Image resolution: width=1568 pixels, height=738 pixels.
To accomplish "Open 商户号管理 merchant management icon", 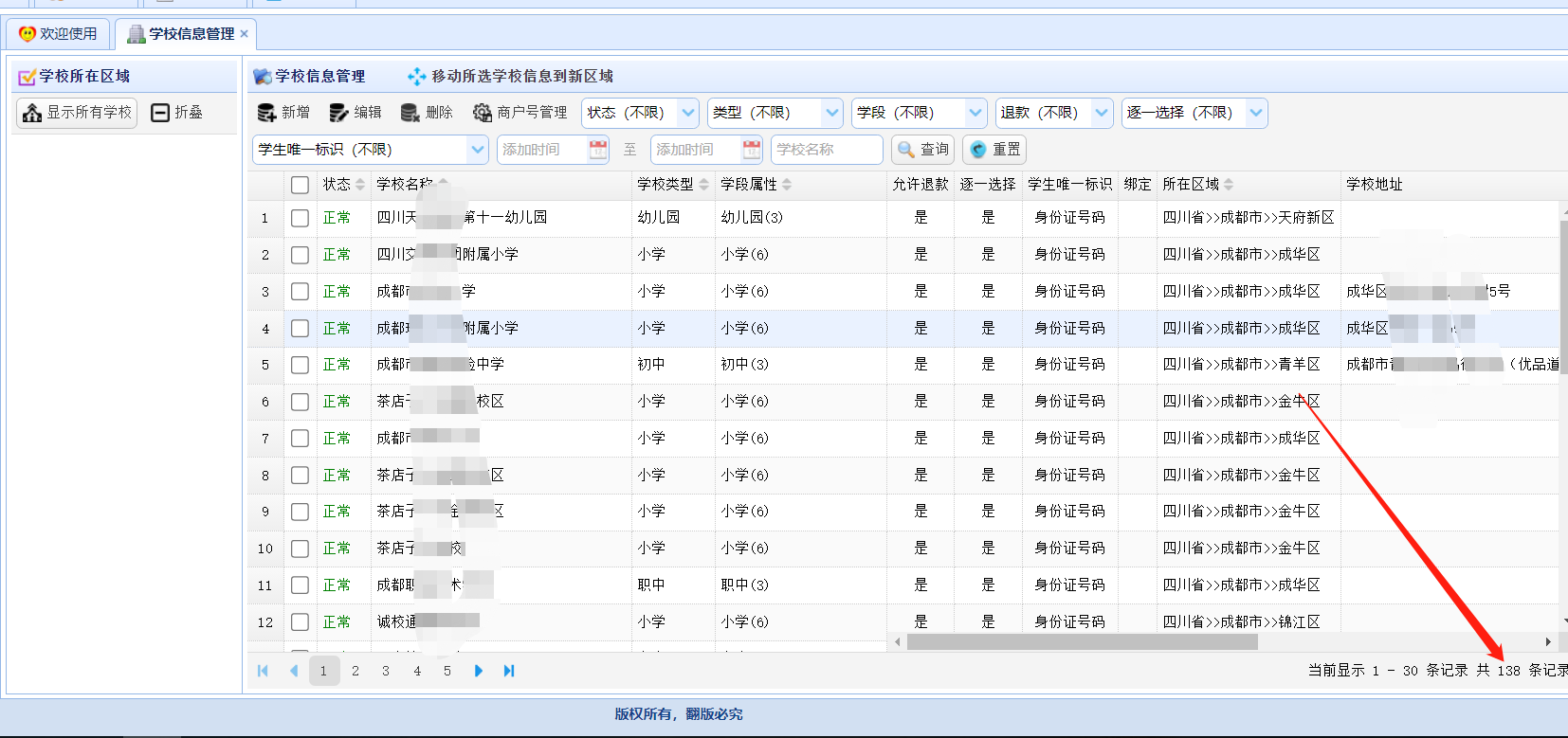I will pos(482,113).
